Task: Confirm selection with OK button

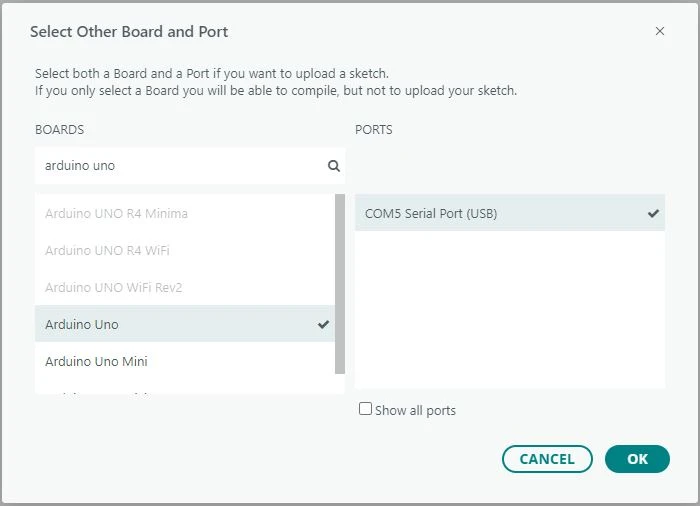Action: tap(637, 459)
